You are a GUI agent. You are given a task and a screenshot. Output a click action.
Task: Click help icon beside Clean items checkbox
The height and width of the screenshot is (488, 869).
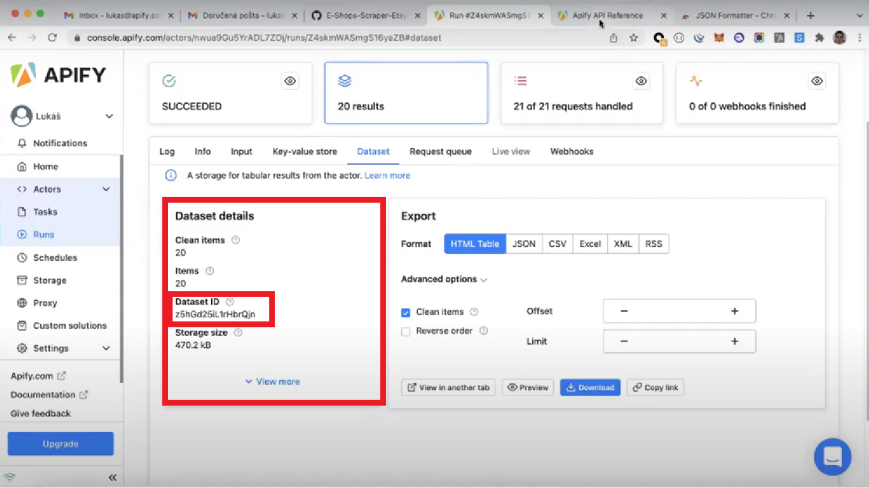pyautogui.click(x=474, y=312)
